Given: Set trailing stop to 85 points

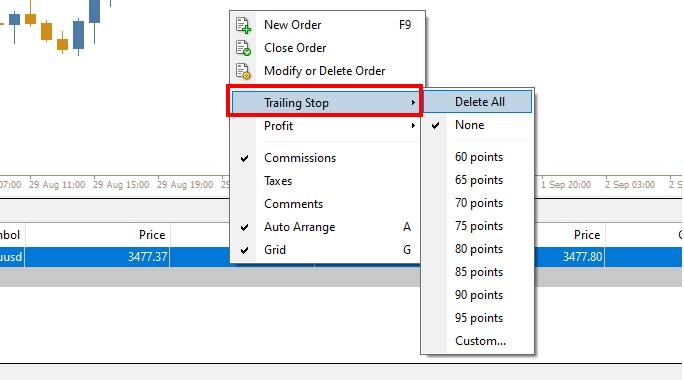Looking at the screenshot, I should click(x=478, y=272).
